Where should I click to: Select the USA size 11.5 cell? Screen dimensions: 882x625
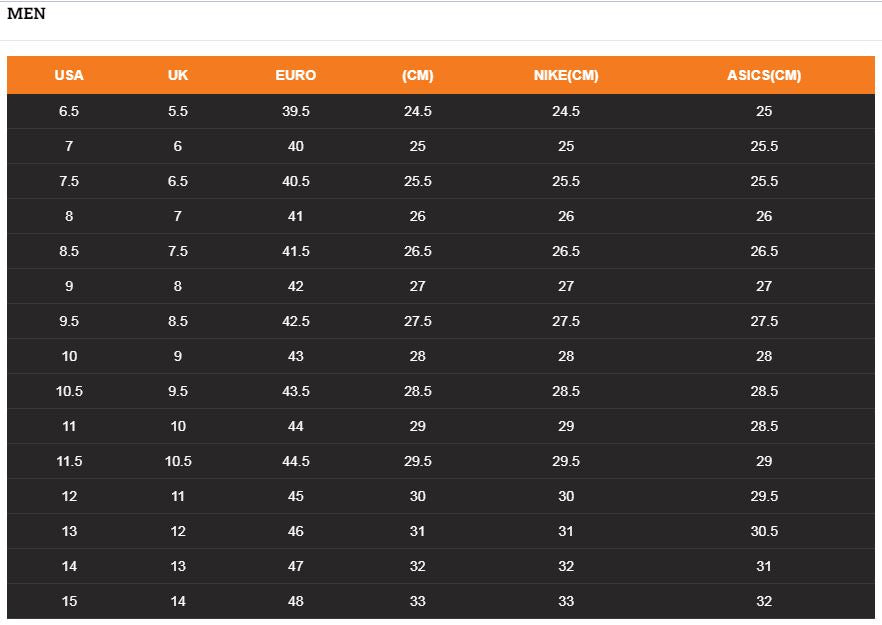(69, 461)
